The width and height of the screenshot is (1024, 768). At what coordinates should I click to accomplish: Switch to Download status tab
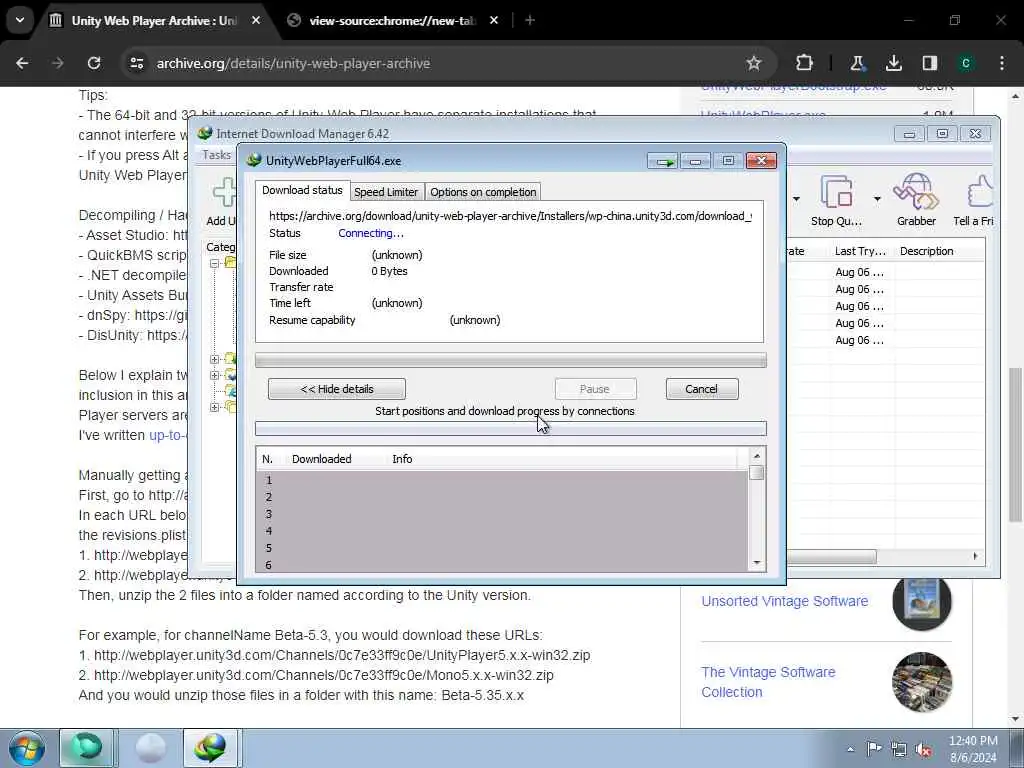pos(302,190)
